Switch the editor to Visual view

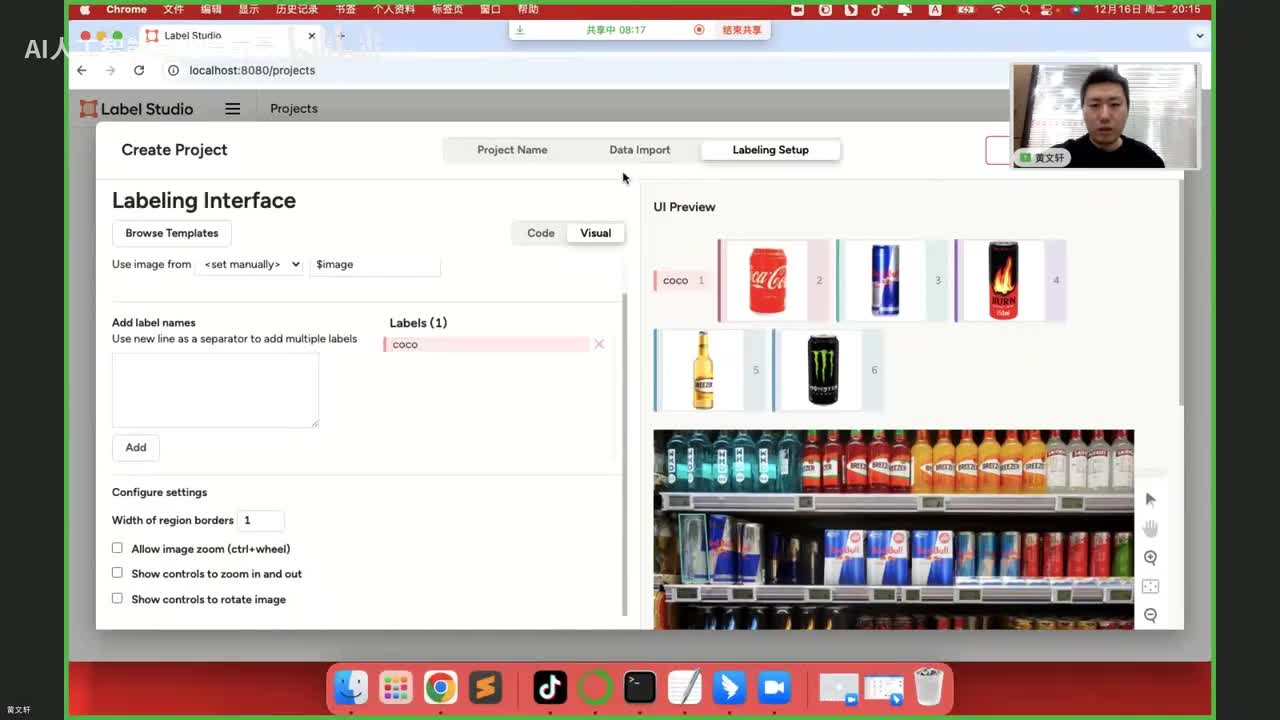[x=595, y=233]
